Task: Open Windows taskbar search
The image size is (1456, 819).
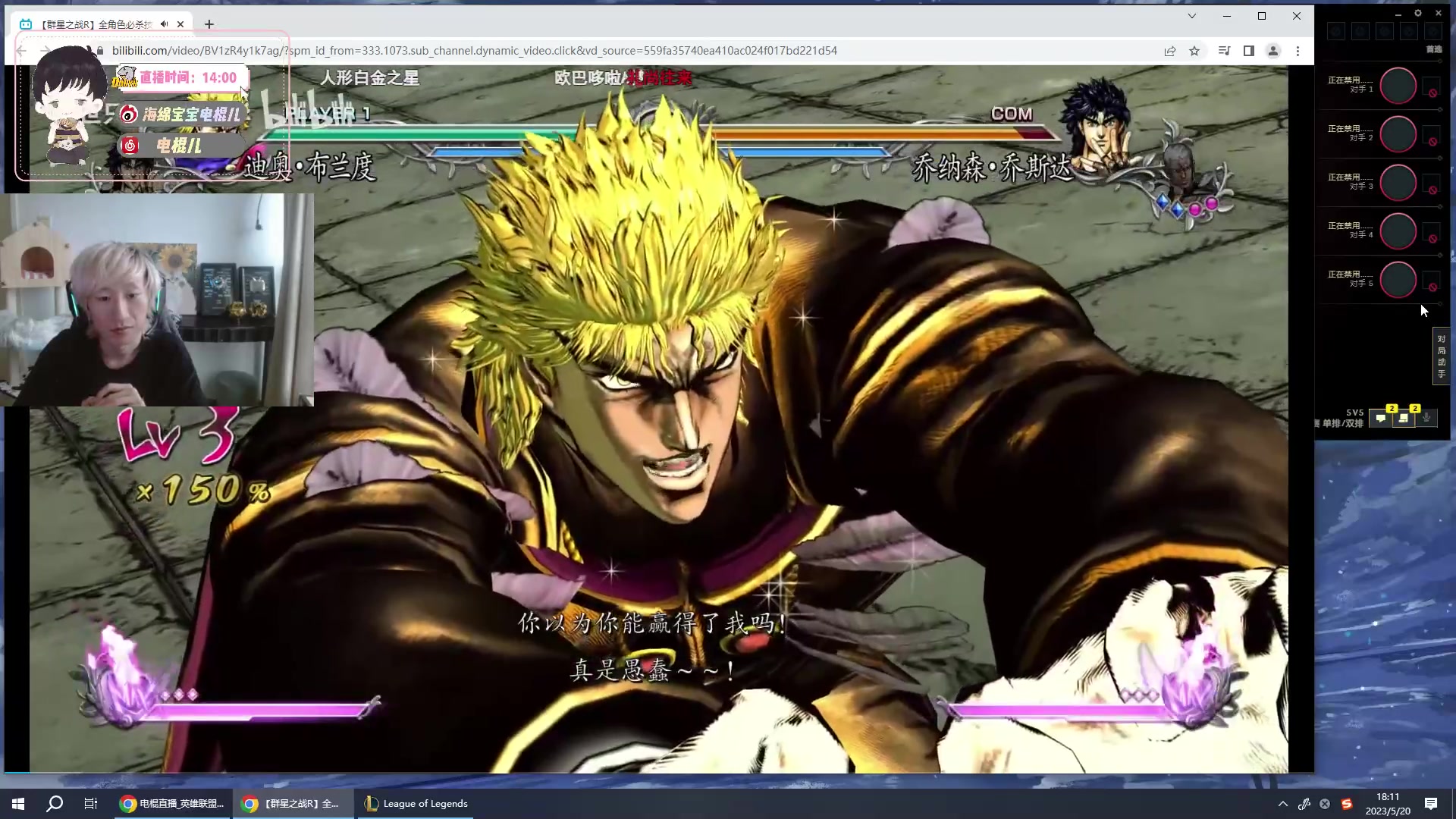Action: 55,804
